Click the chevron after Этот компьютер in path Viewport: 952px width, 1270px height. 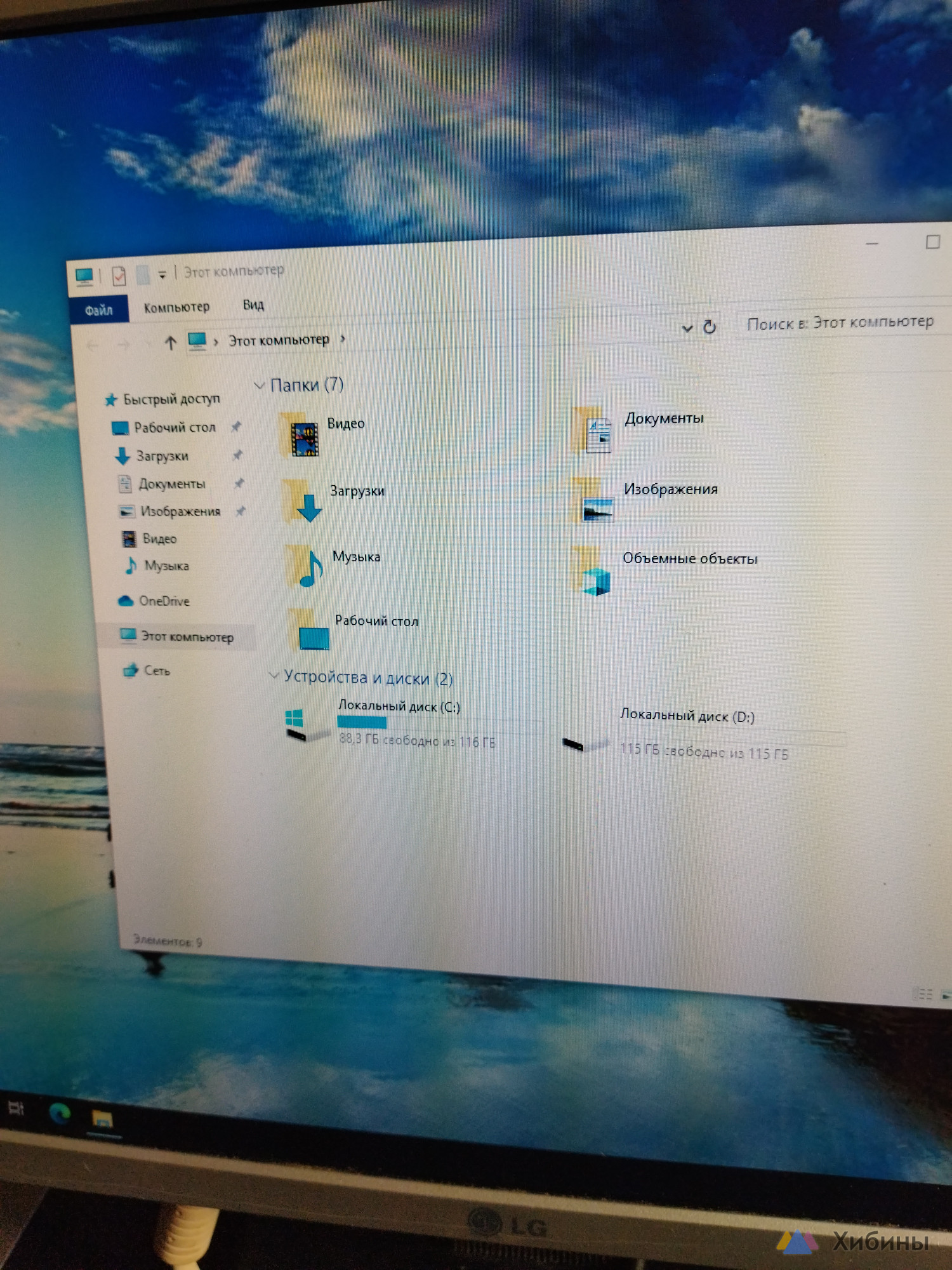click(x=343, y=338)
